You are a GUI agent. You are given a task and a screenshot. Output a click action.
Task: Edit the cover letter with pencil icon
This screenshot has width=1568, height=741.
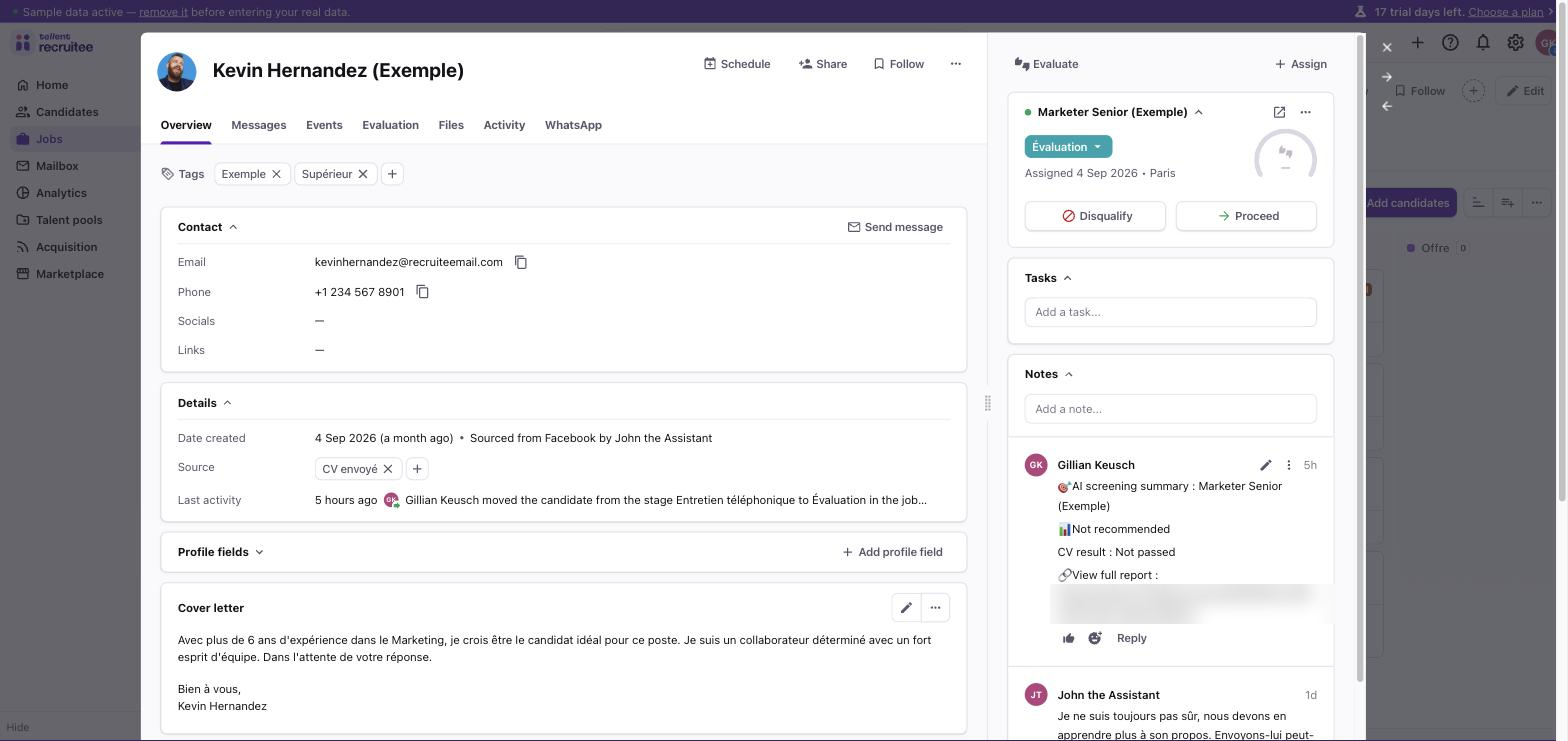(x=906, y=608)
